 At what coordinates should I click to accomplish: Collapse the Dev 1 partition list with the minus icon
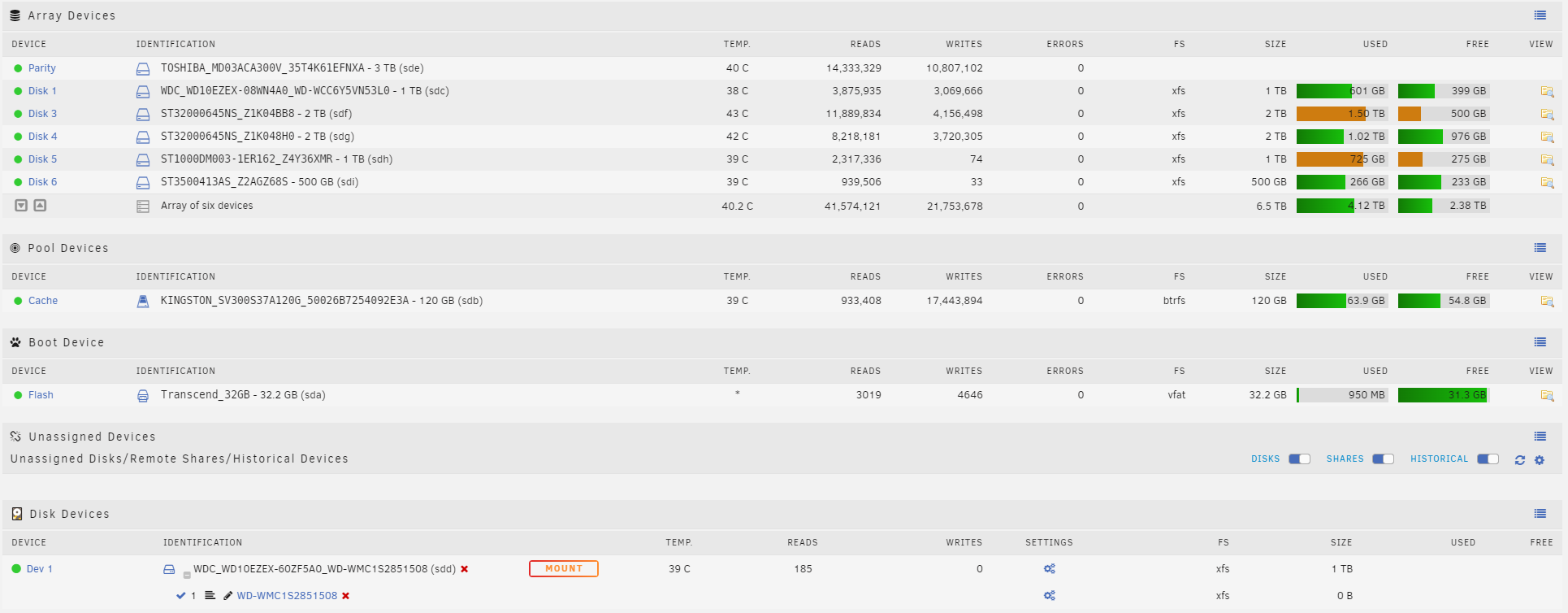(186, 575)
